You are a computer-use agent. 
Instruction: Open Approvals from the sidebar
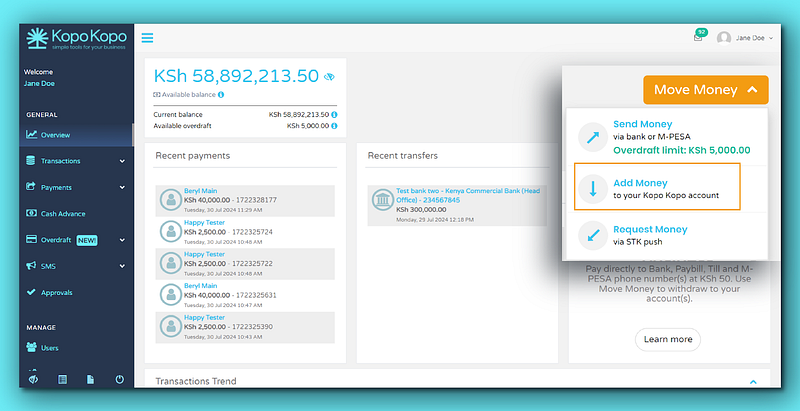point(57,292)
